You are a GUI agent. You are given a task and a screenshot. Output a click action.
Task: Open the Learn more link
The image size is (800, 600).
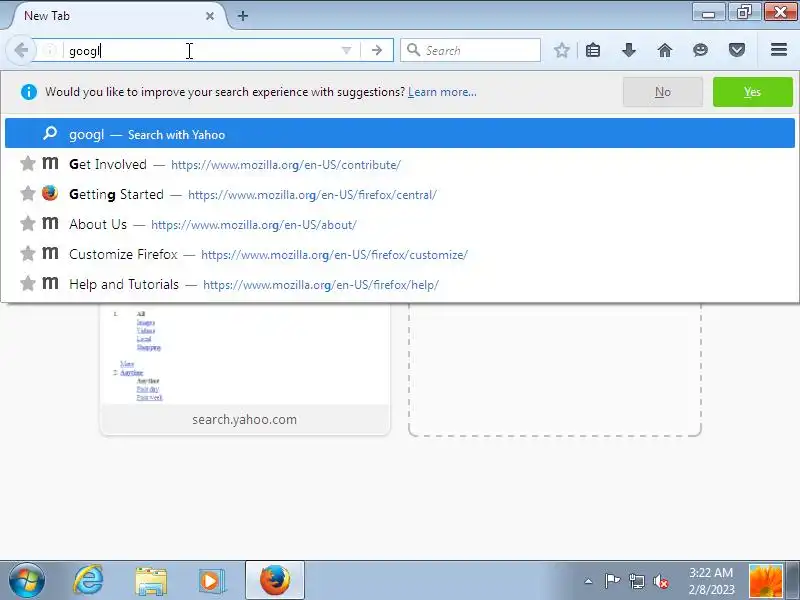coord(442,92)
